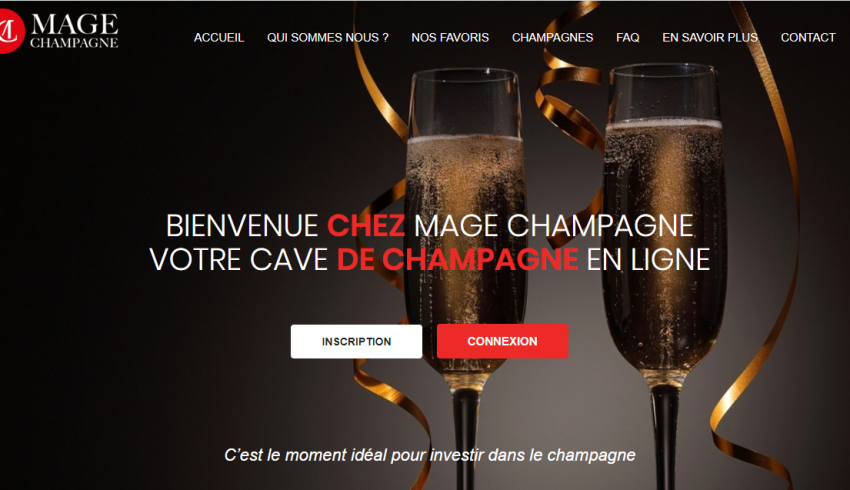
Task: Click the red CONNEXION button
Action: pos(503,341)
